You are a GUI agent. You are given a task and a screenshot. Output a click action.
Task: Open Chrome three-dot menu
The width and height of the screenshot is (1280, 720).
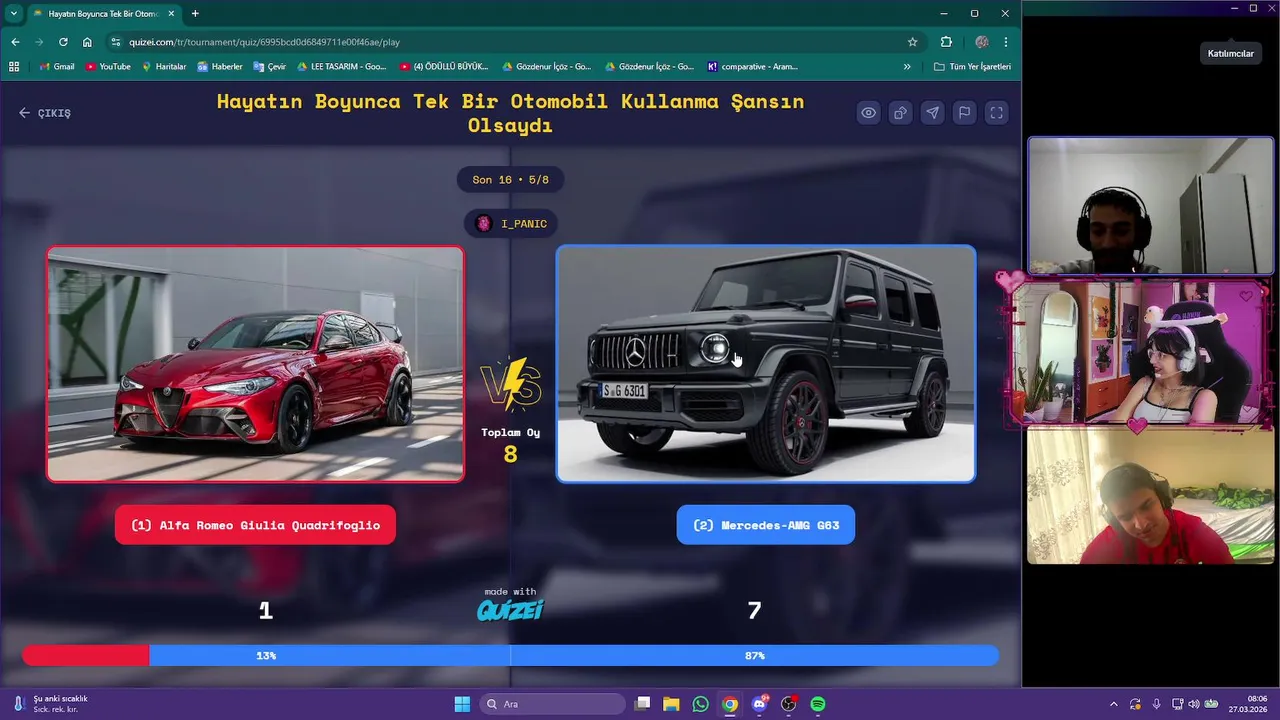(x=1005, y=42)
